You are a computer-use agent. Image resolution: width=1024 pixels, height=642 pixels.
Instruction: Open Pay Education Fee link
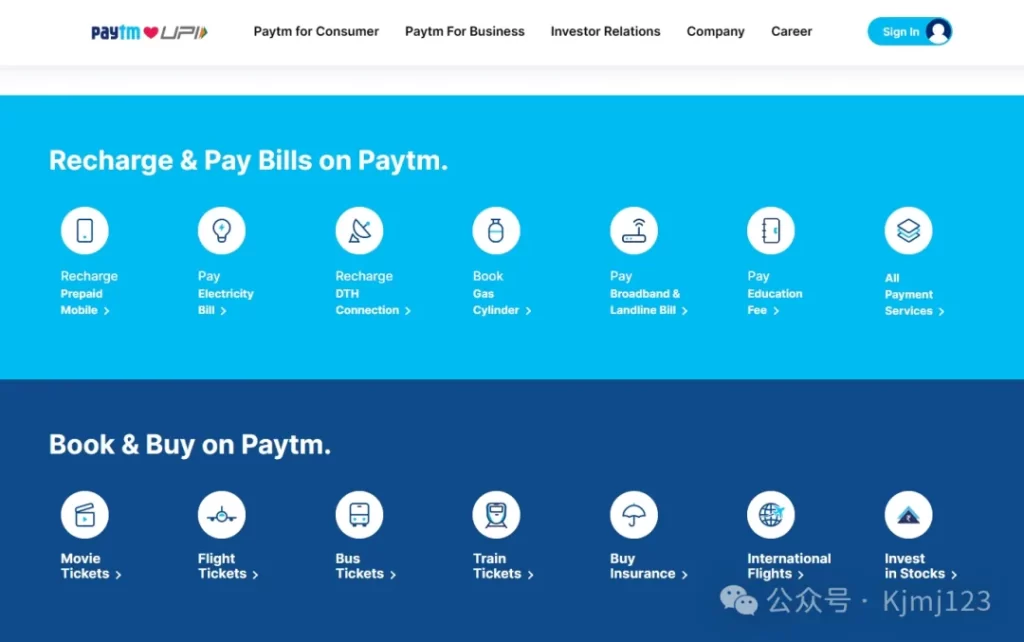tap(775, 293)
